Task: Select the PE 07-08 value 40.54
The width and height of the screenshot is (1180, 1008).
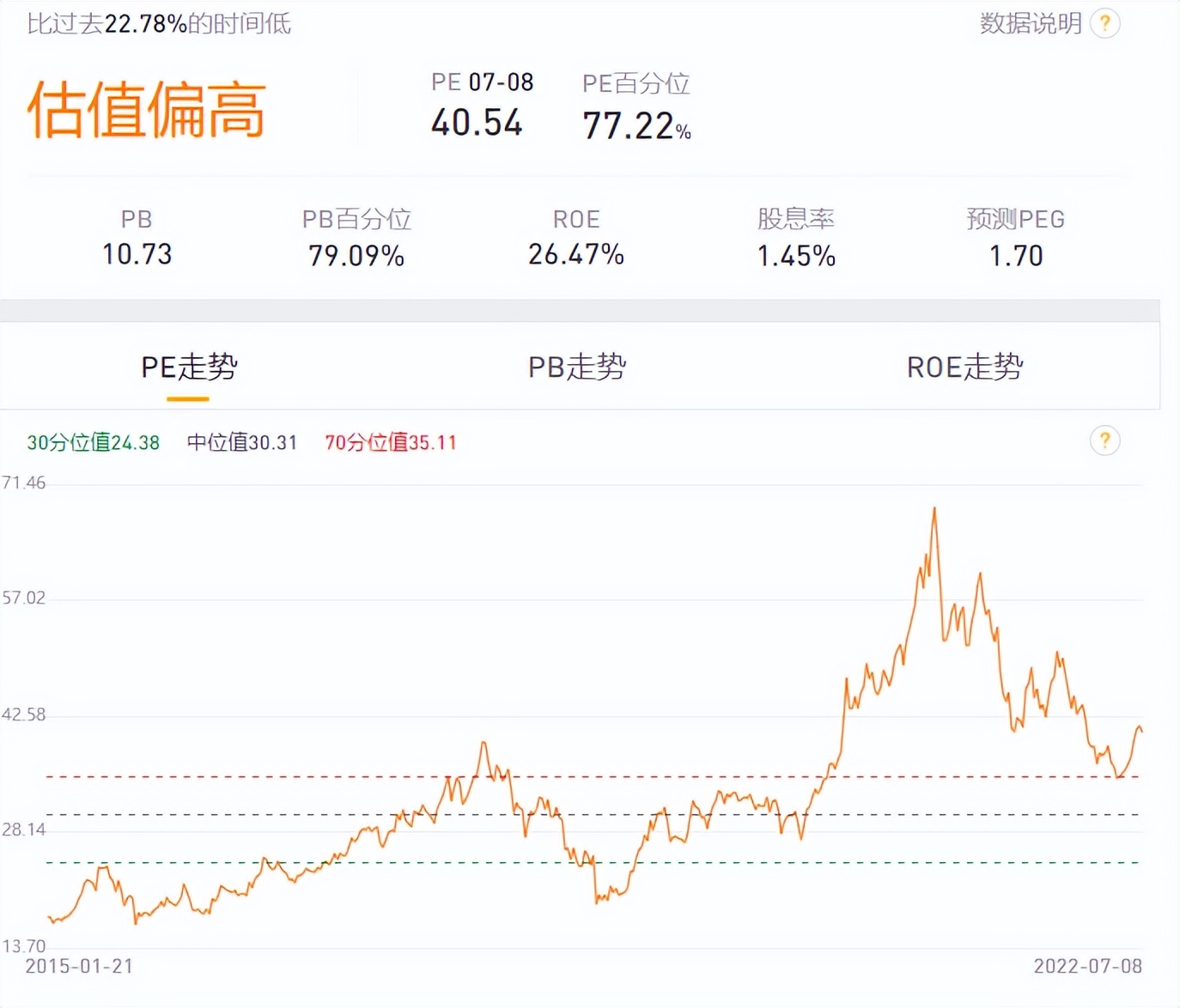Action: (x=477, y=123)
